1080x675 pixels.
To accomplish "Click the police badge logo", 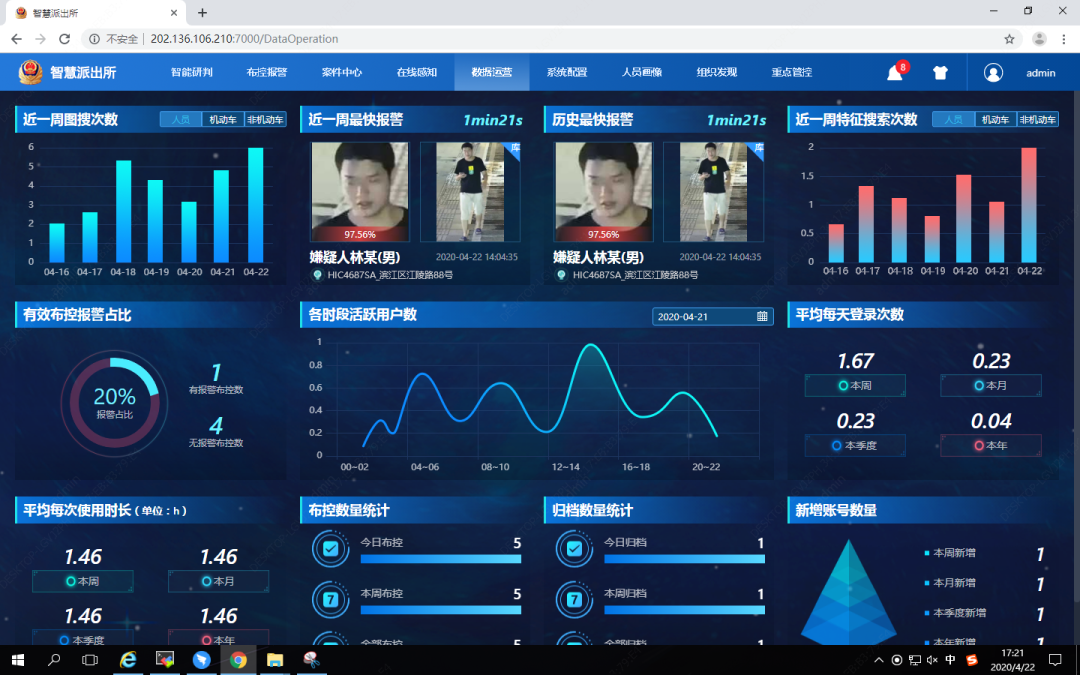I will coord(30,72).
